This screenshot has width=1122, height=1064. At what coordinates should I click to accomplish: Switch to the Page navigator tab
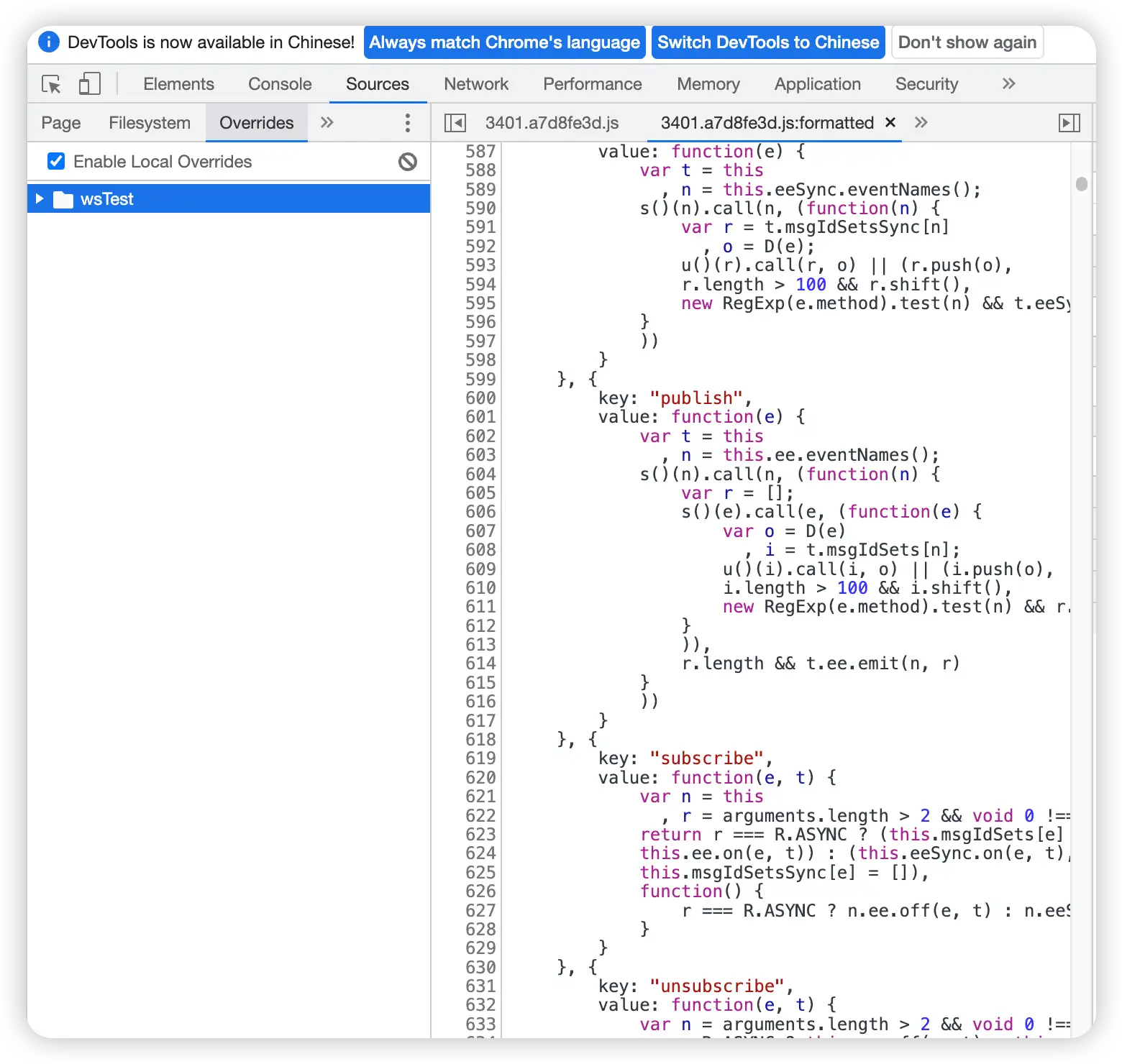[x=61, y=123]
